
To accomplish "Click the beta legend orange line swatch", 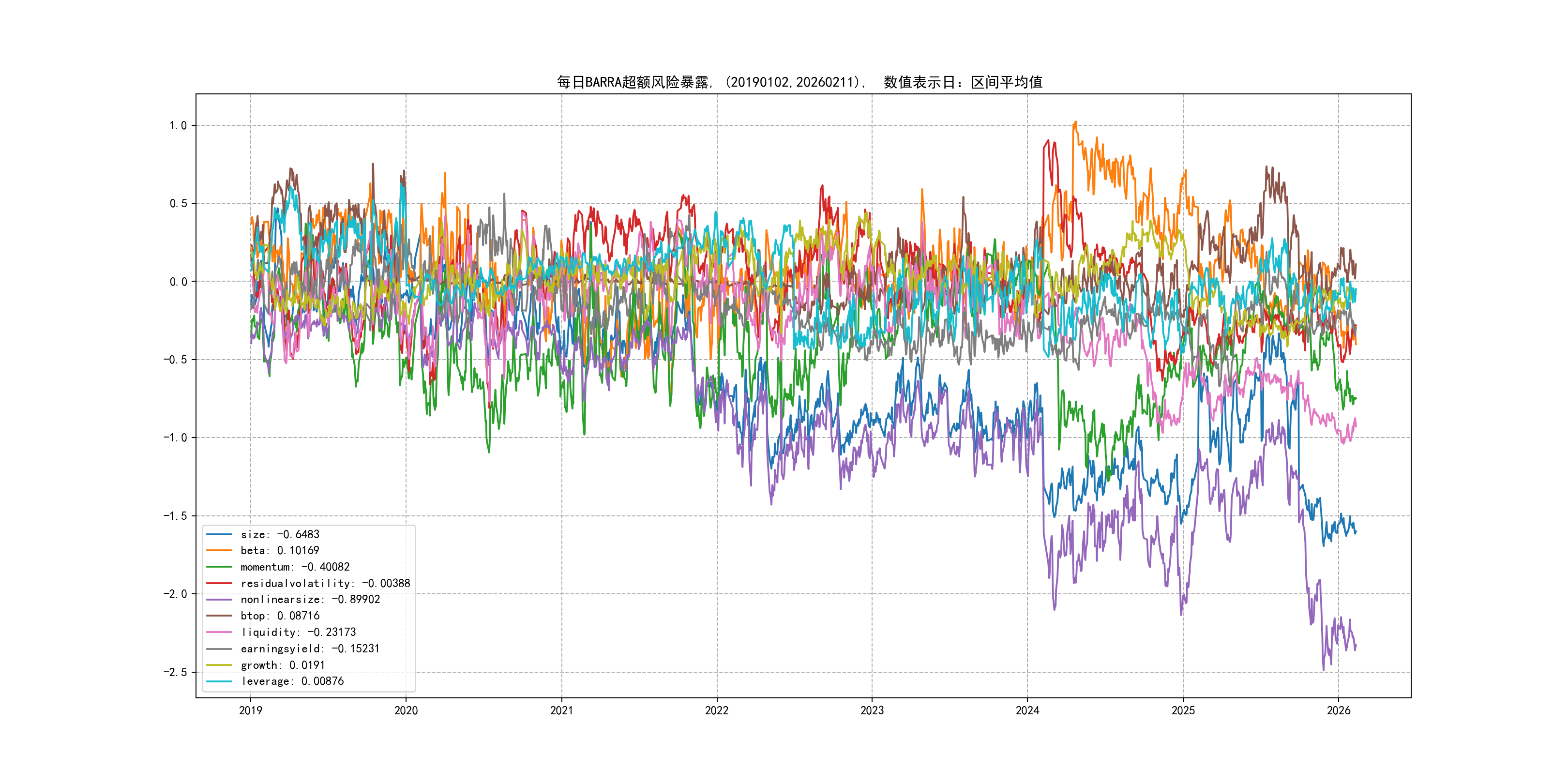I will click(x=219, y=550).
